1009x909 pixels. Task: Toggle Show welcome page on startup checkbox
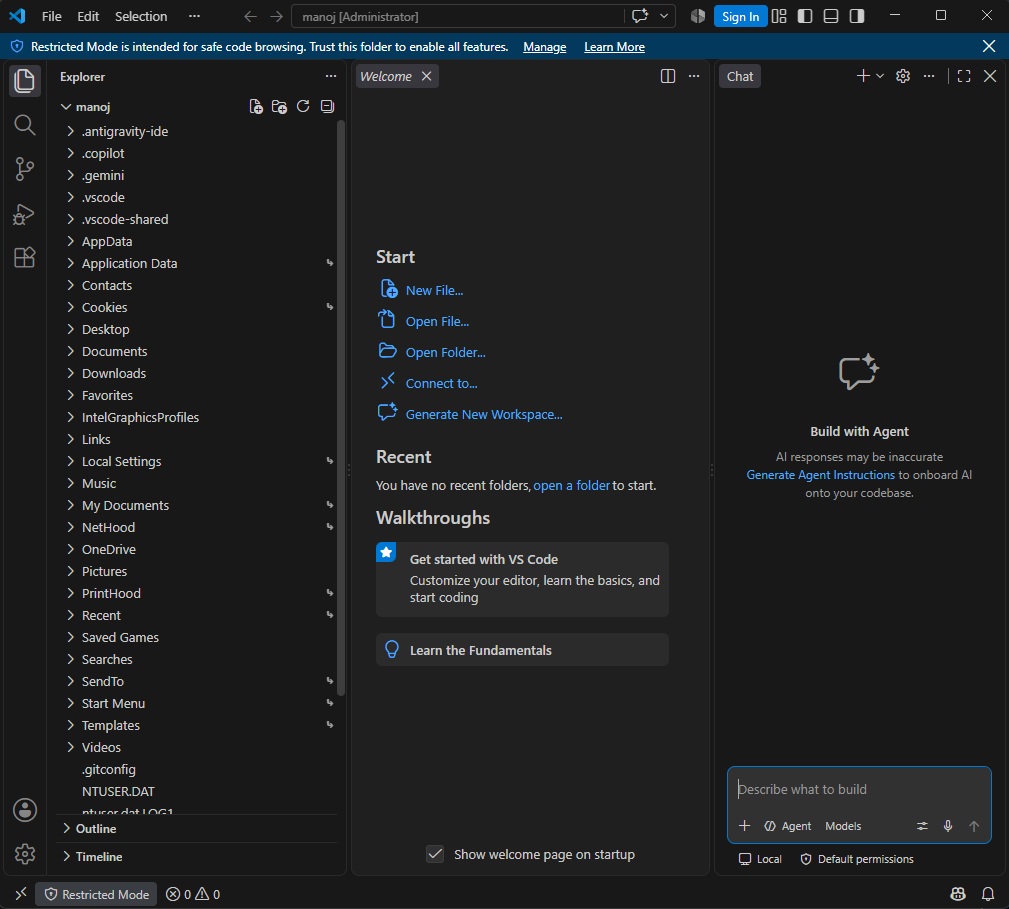click(435, 854)
